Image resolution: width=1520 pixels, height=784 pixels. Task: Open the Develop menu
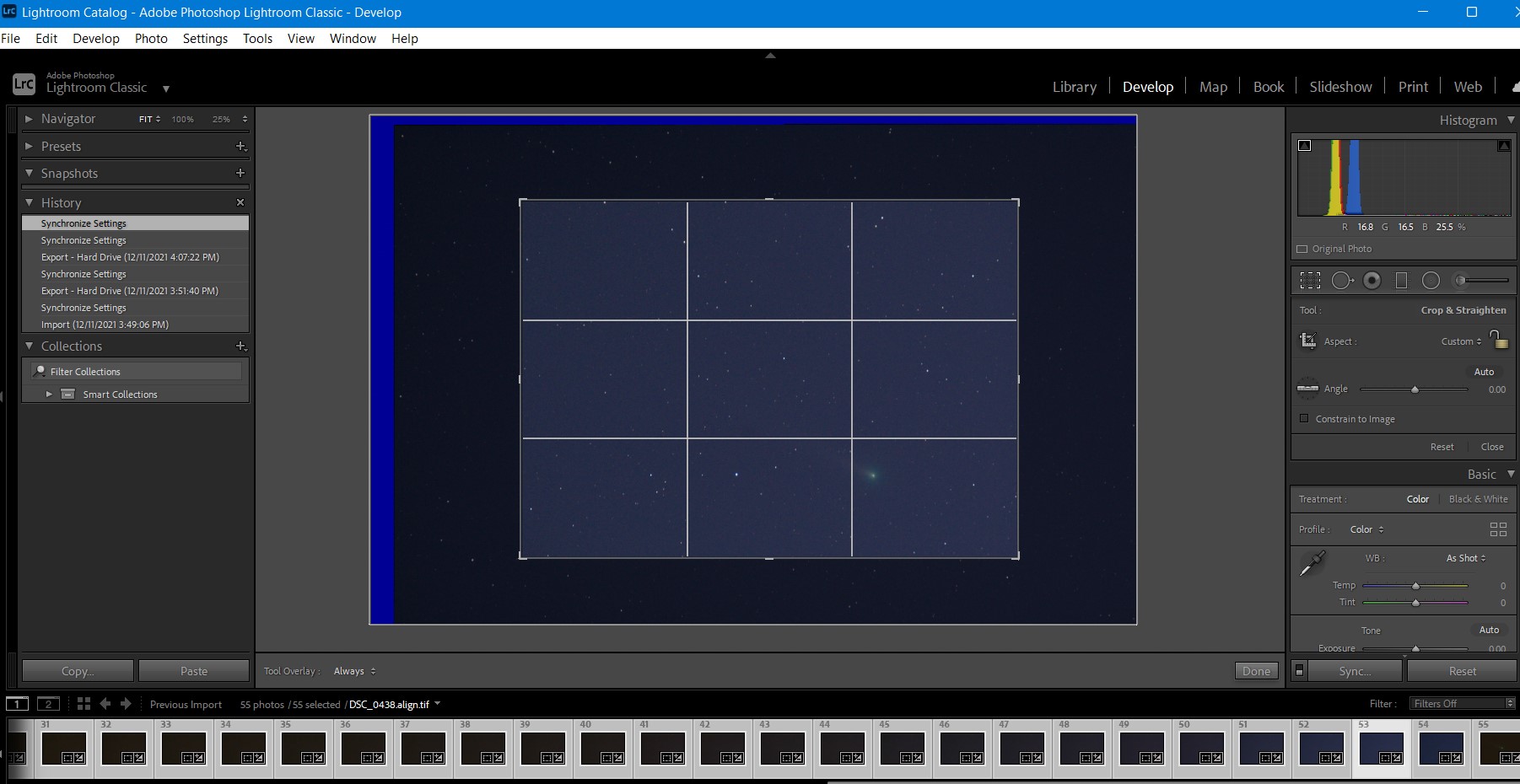tap(96, 39)
